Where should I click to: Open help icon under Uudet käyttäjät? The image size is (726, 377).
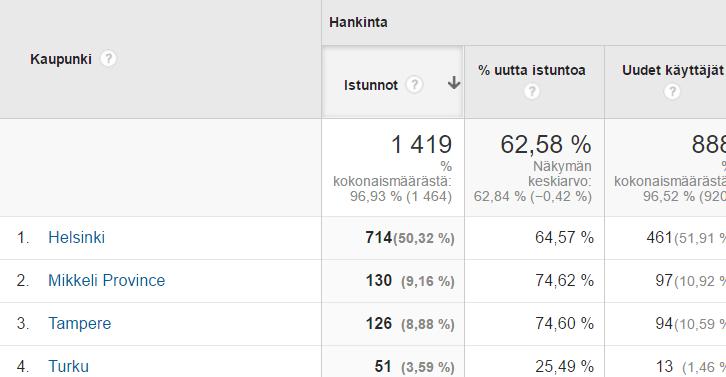click(672, 92)
